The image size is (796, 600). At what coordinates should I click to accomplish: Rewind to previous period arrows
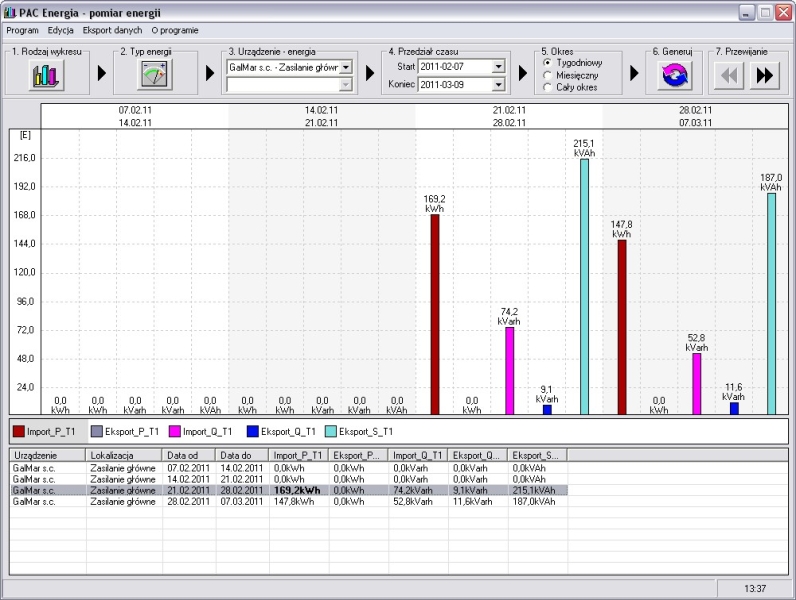728,76
